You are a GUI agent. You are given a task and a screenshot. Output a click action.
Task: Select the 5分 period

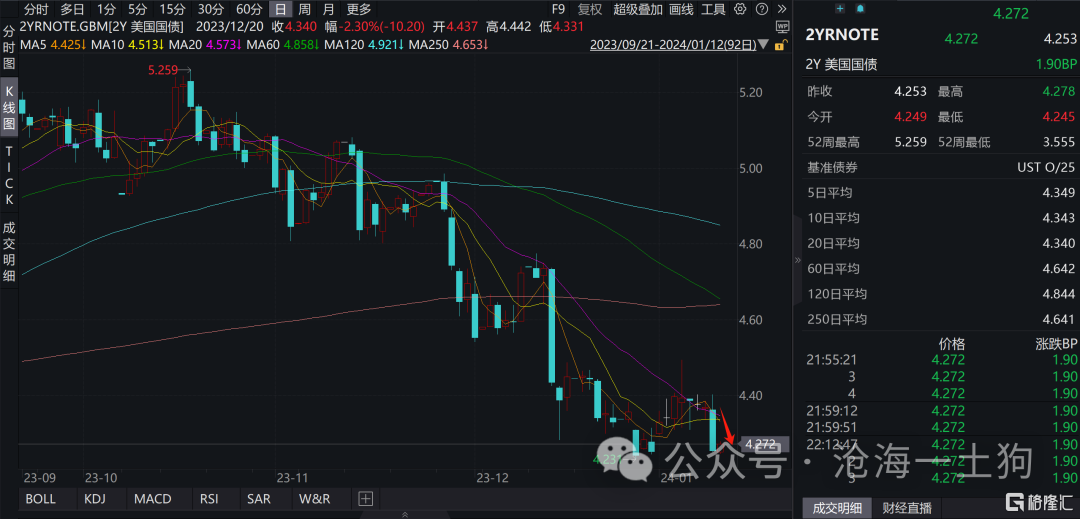pyautogui.click(x=136, y=9)
